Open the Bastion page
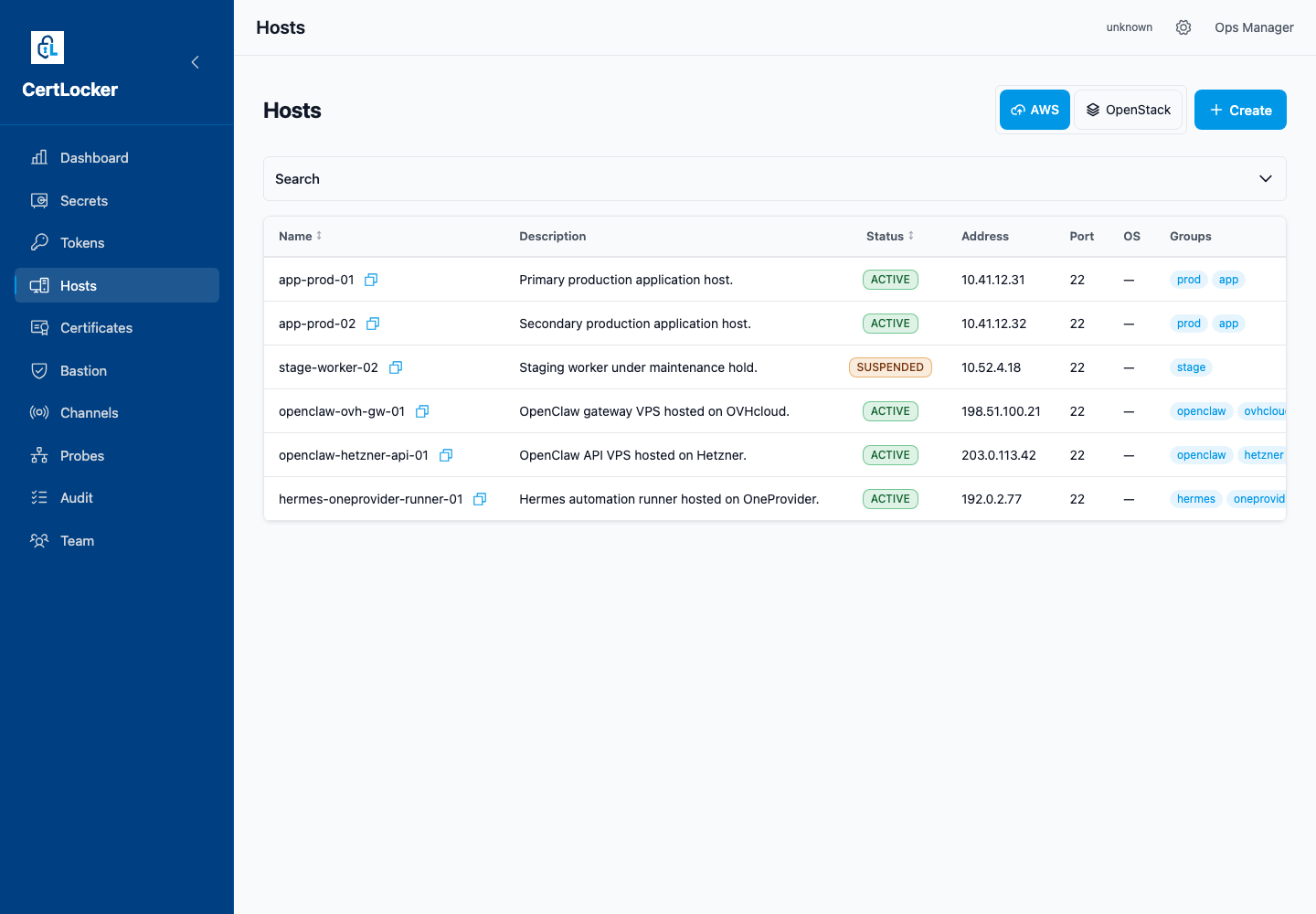The width and height of the screenshot is (1316, 914). (x=117, y=370)
